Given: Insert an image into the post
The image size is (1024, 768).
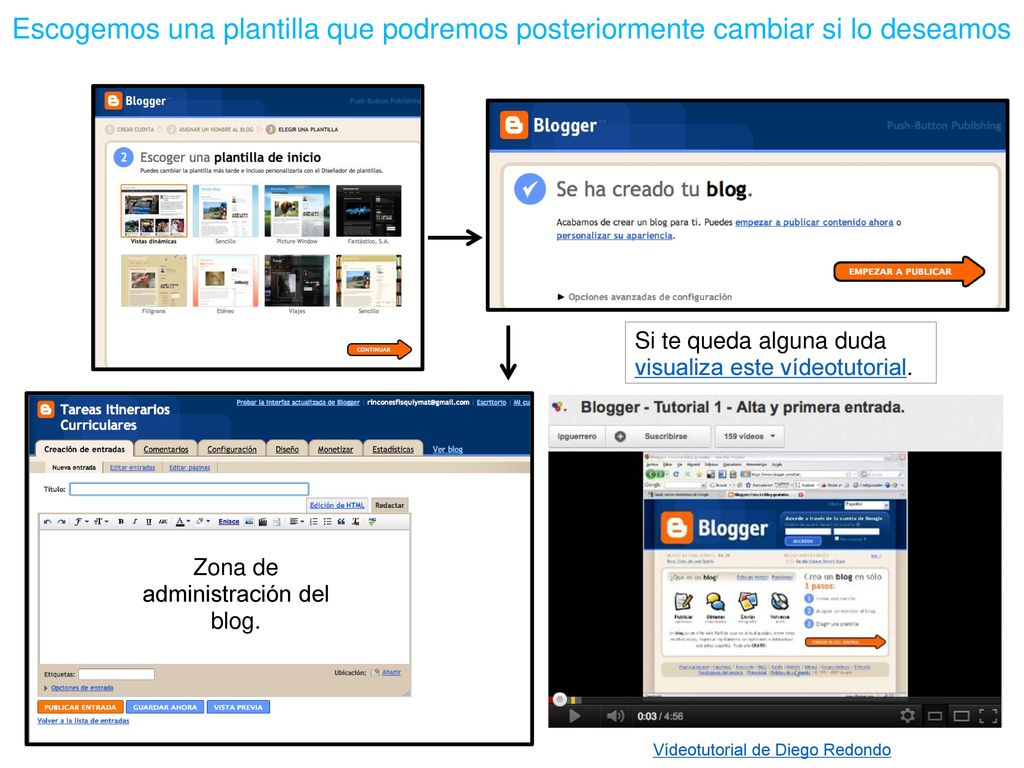Looking at the screenshot, I should [x=249, y=522].
